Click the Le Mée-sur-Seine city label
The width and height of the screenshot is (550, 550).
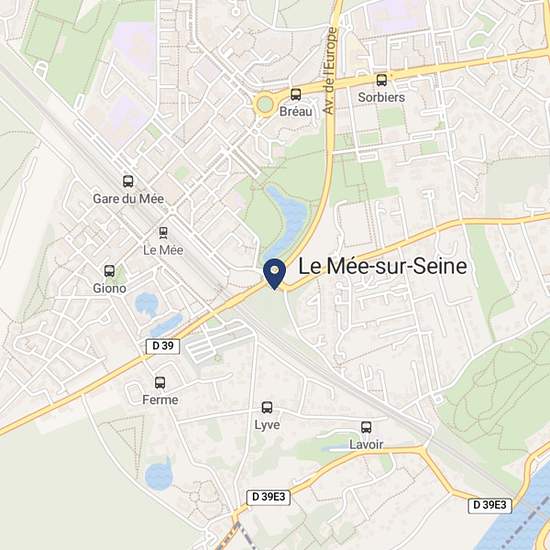click(382, 266)
